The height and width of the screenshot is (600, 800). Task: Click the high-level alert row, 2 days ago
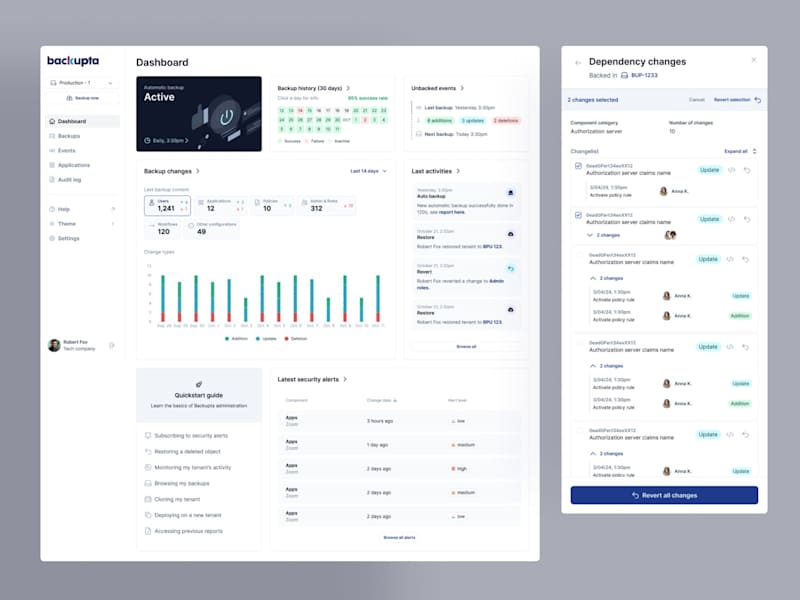399,468
